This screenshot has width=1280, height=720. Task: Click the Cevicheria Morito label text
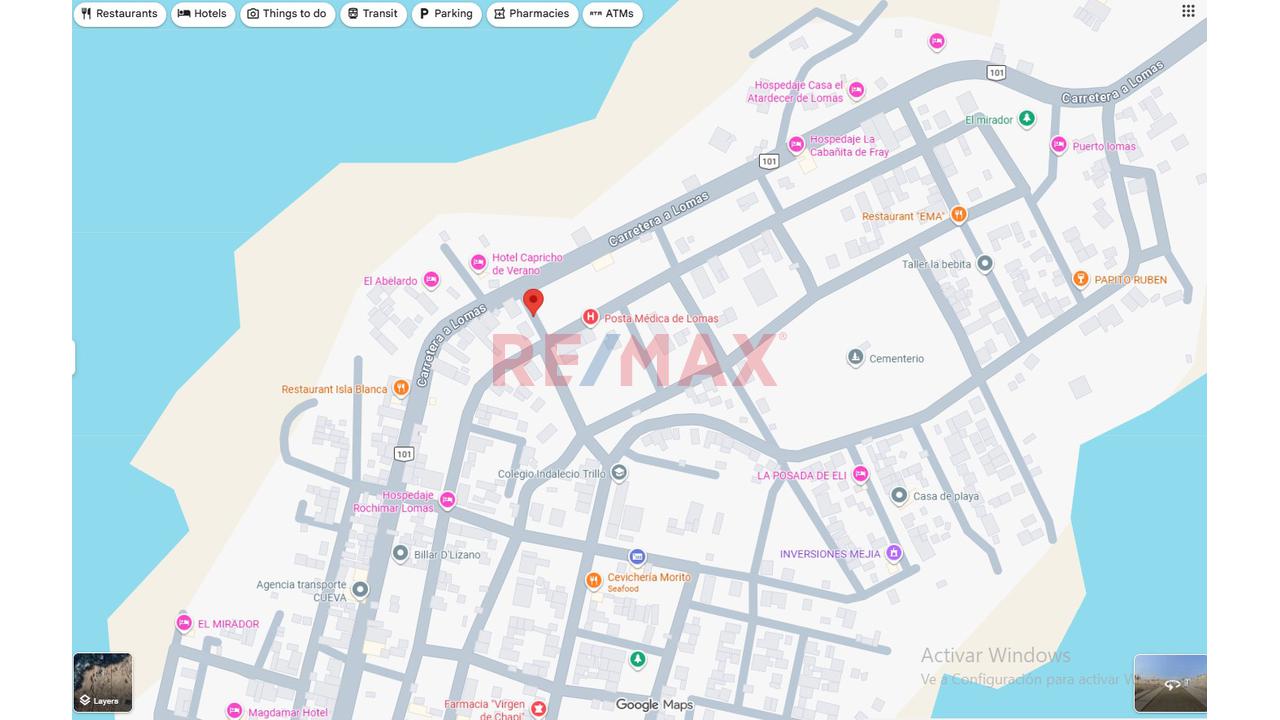tap(649, 577)
